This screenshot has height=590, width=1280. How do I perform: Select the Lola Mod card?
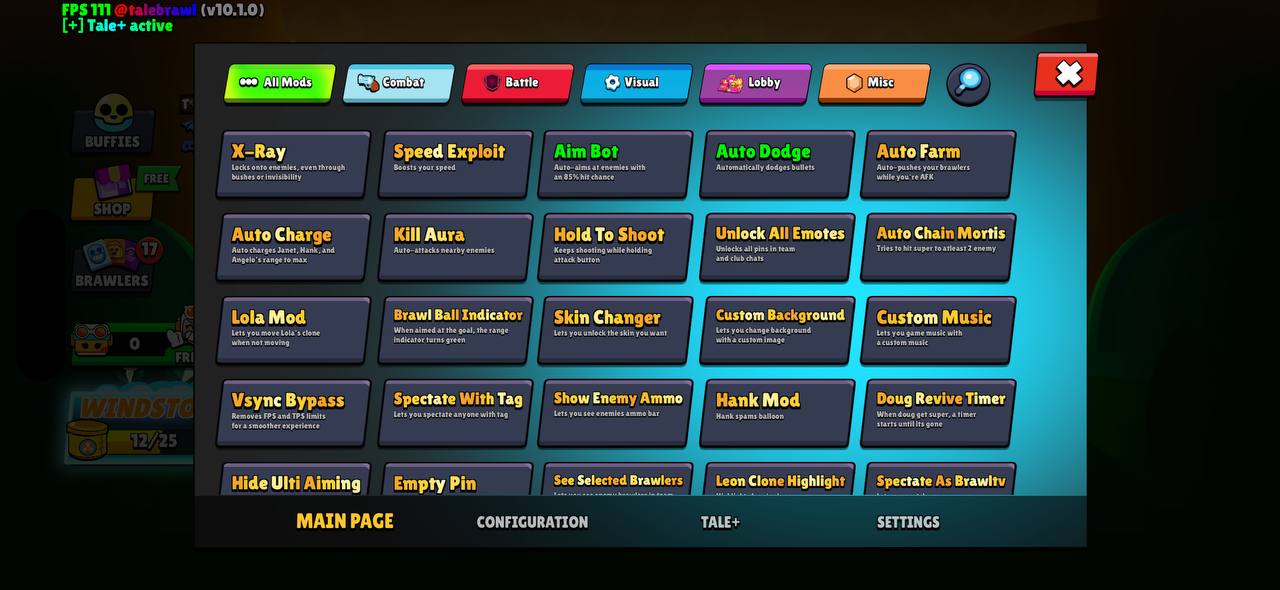click(293, 330)
